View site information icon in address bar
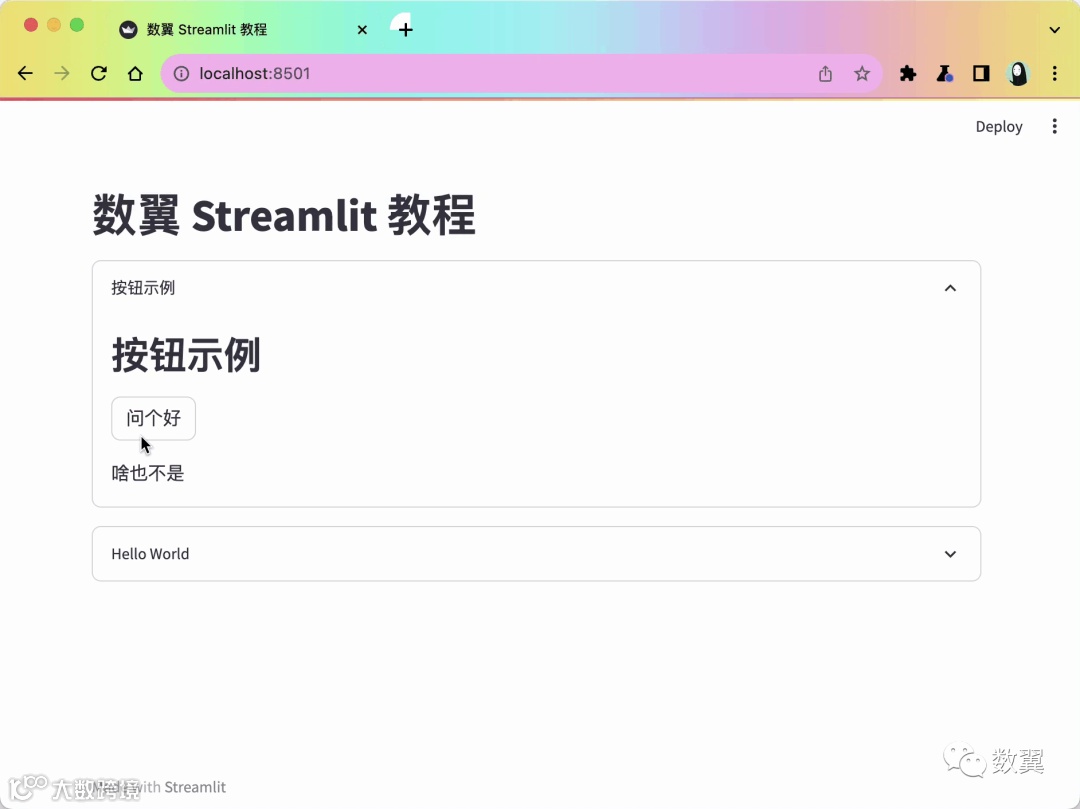 pos(181,74)
